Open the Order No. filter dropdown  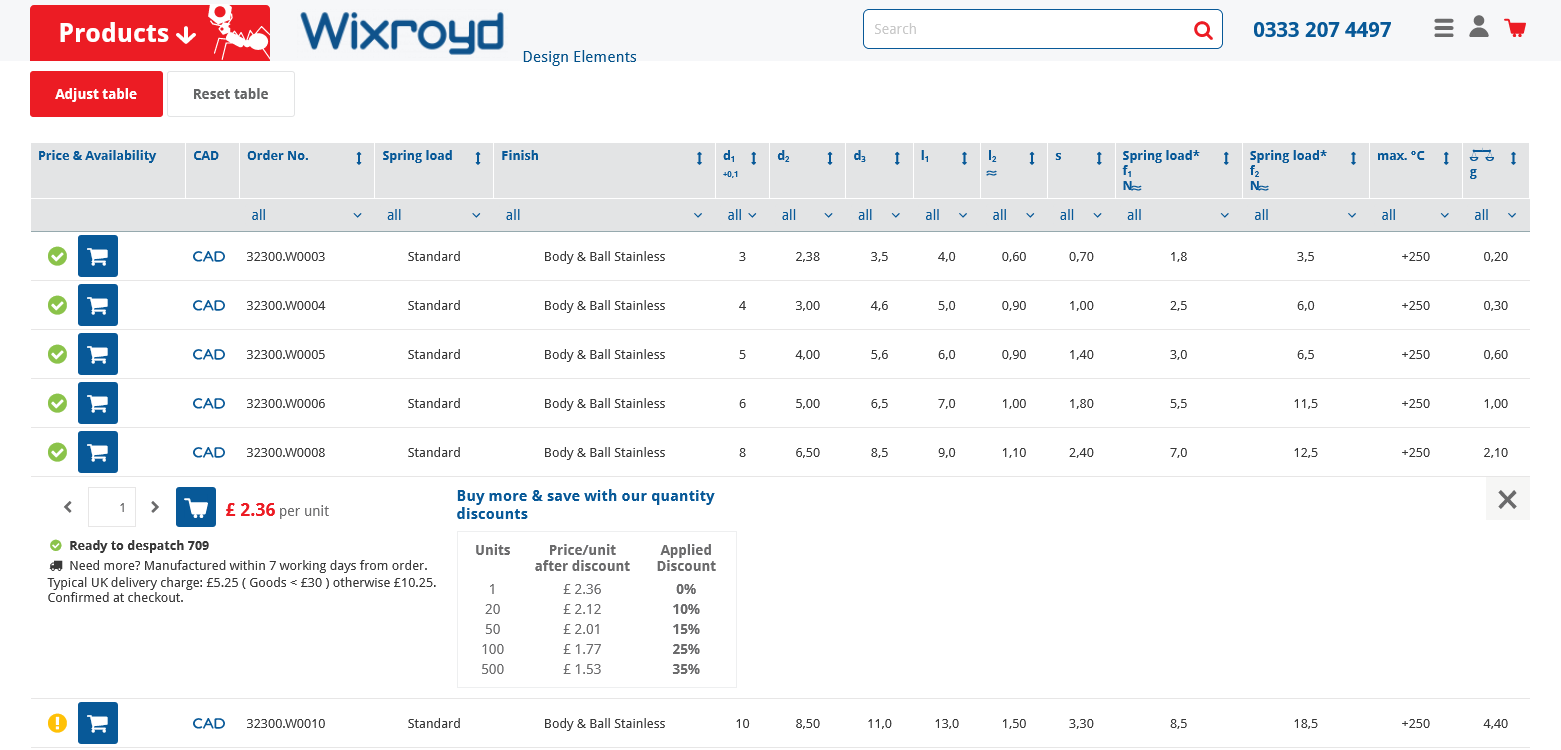pos(306,215)
